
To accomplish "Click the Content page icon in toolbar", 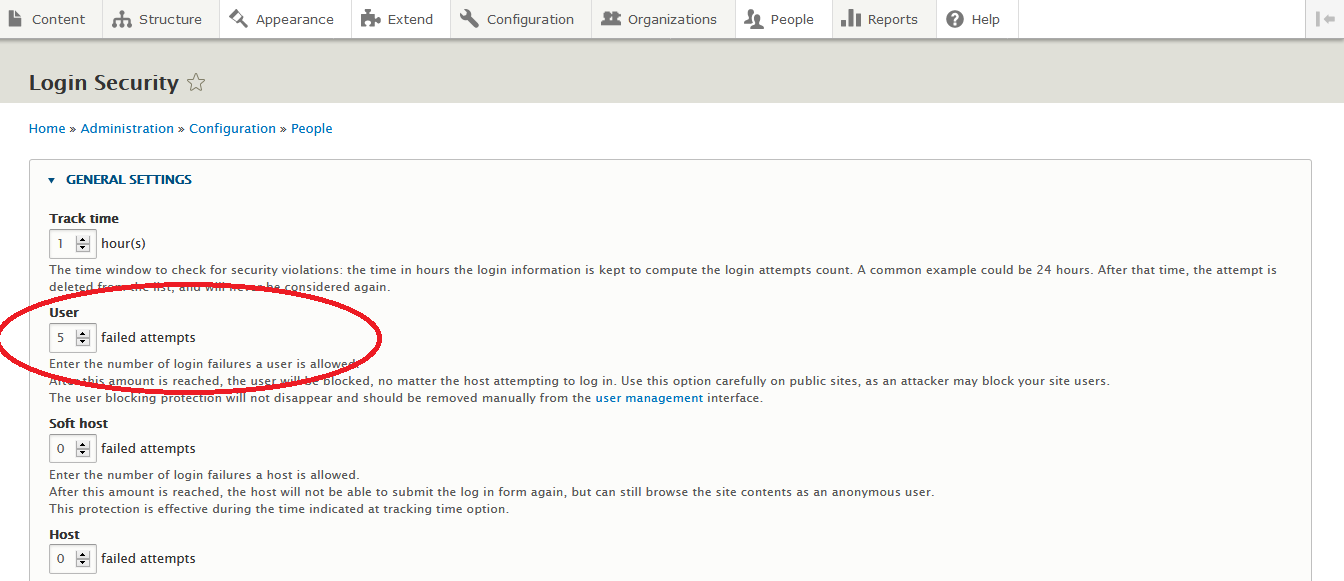I will tap(15, 19).
